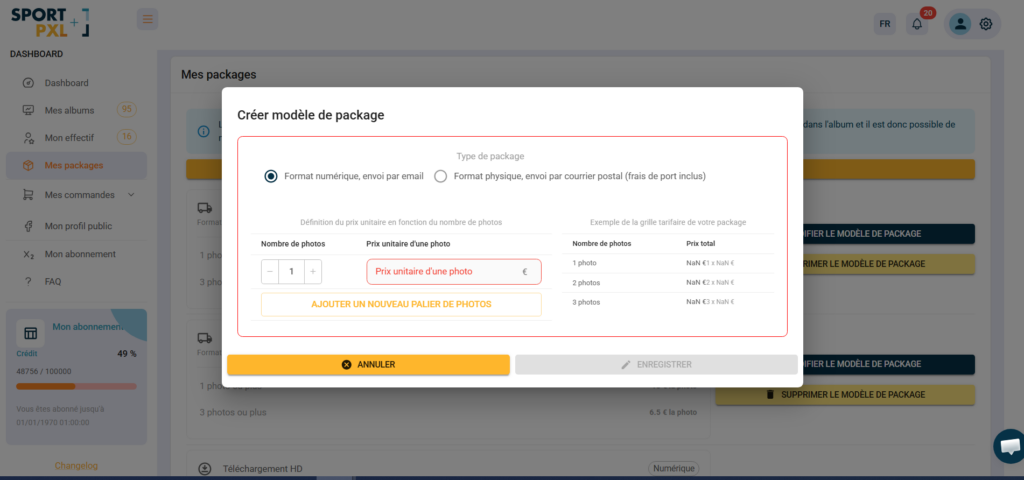This screenshot has height=480, width=1024.
Task: Click the Prix unitaire d'une photo field
Action: pyautogui.click(x=444, y=271)
